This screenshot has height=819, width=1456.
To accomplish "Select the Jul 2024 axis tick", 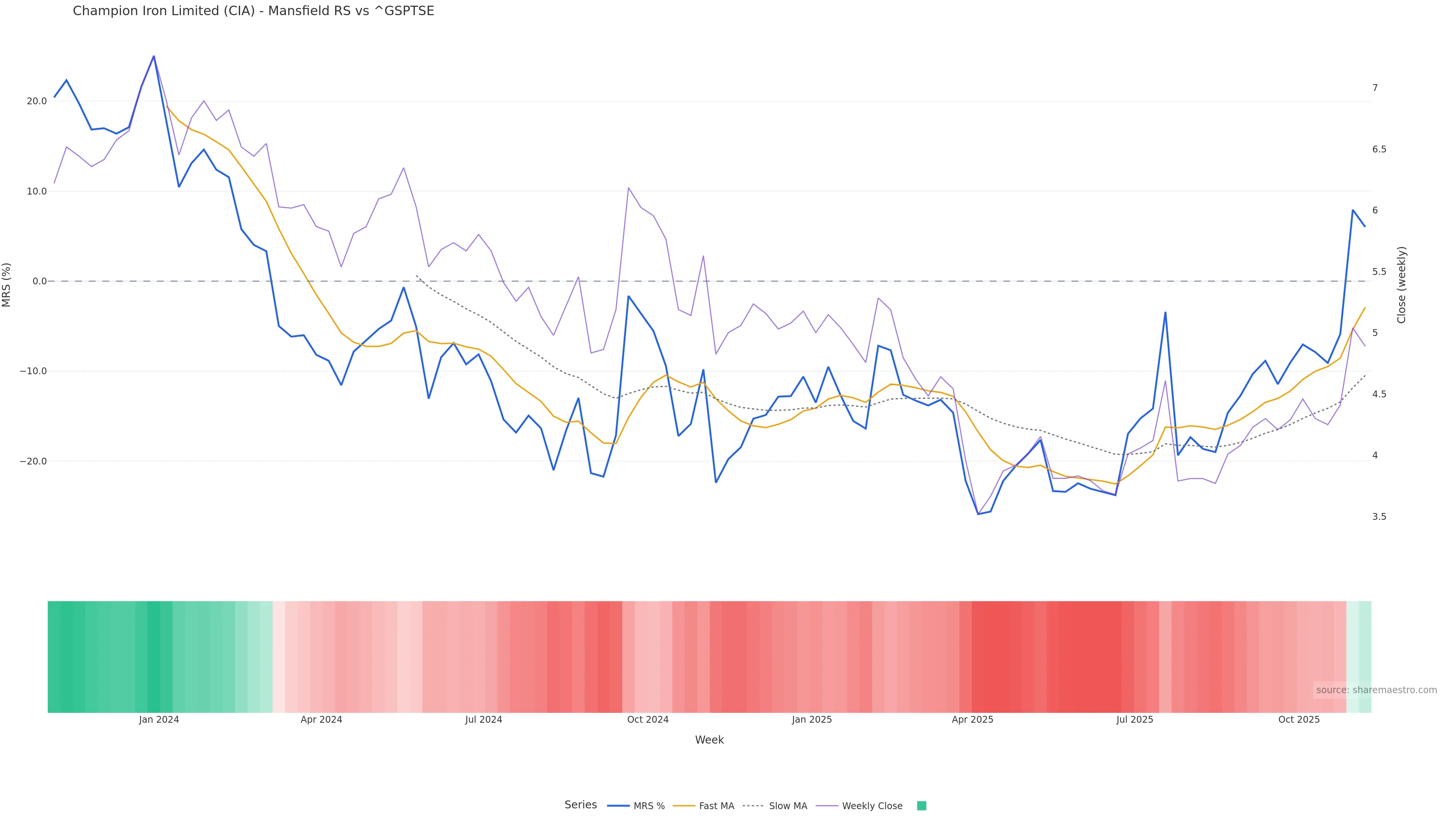I will click(483, 720).
